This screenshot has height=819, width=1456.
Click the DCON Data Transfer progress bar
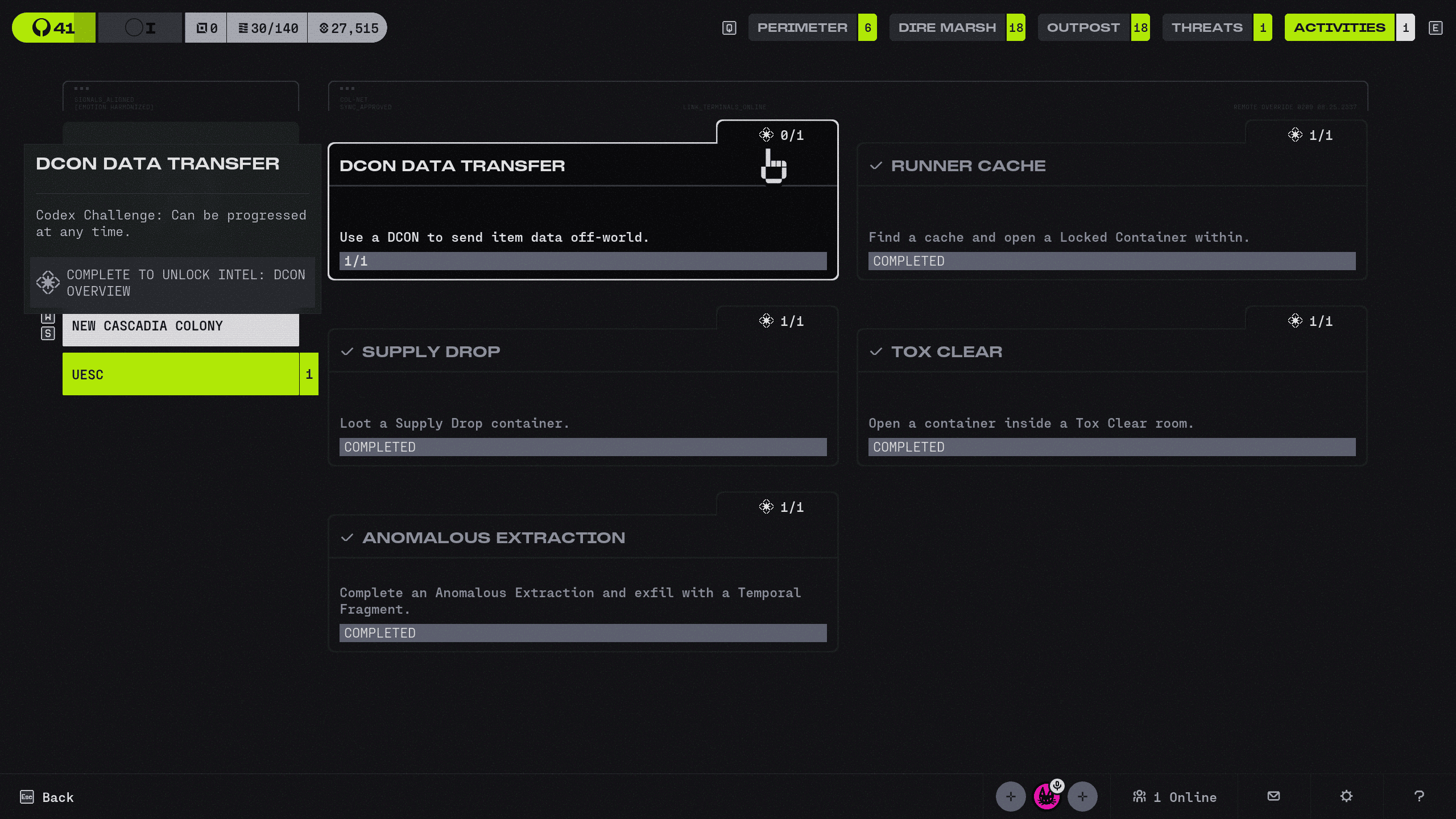[582, 261]
